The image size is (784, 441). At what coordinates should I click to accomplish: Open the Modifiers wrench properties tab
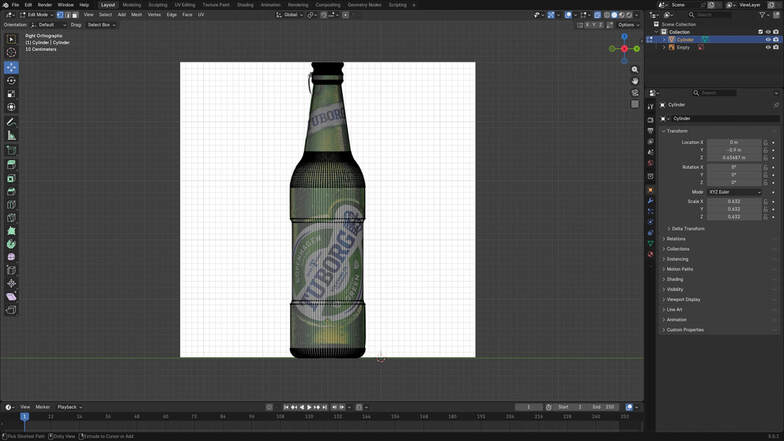[x=651, y=201]
